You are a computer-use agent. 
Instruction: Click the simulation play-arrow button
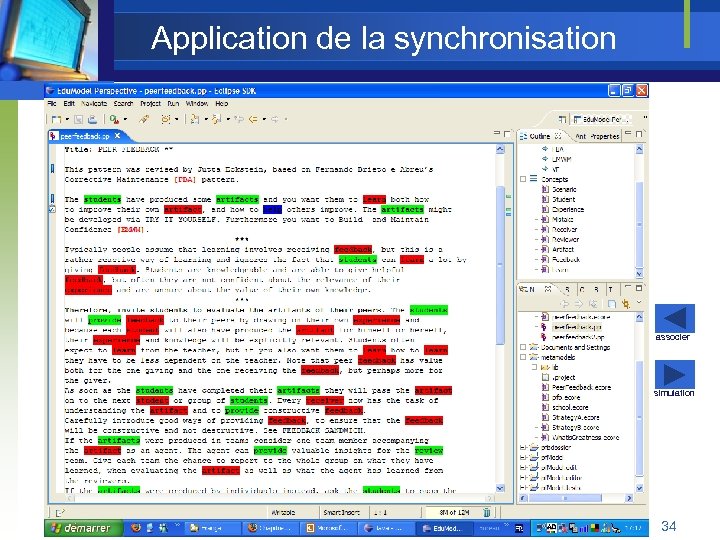click(675, 374)
